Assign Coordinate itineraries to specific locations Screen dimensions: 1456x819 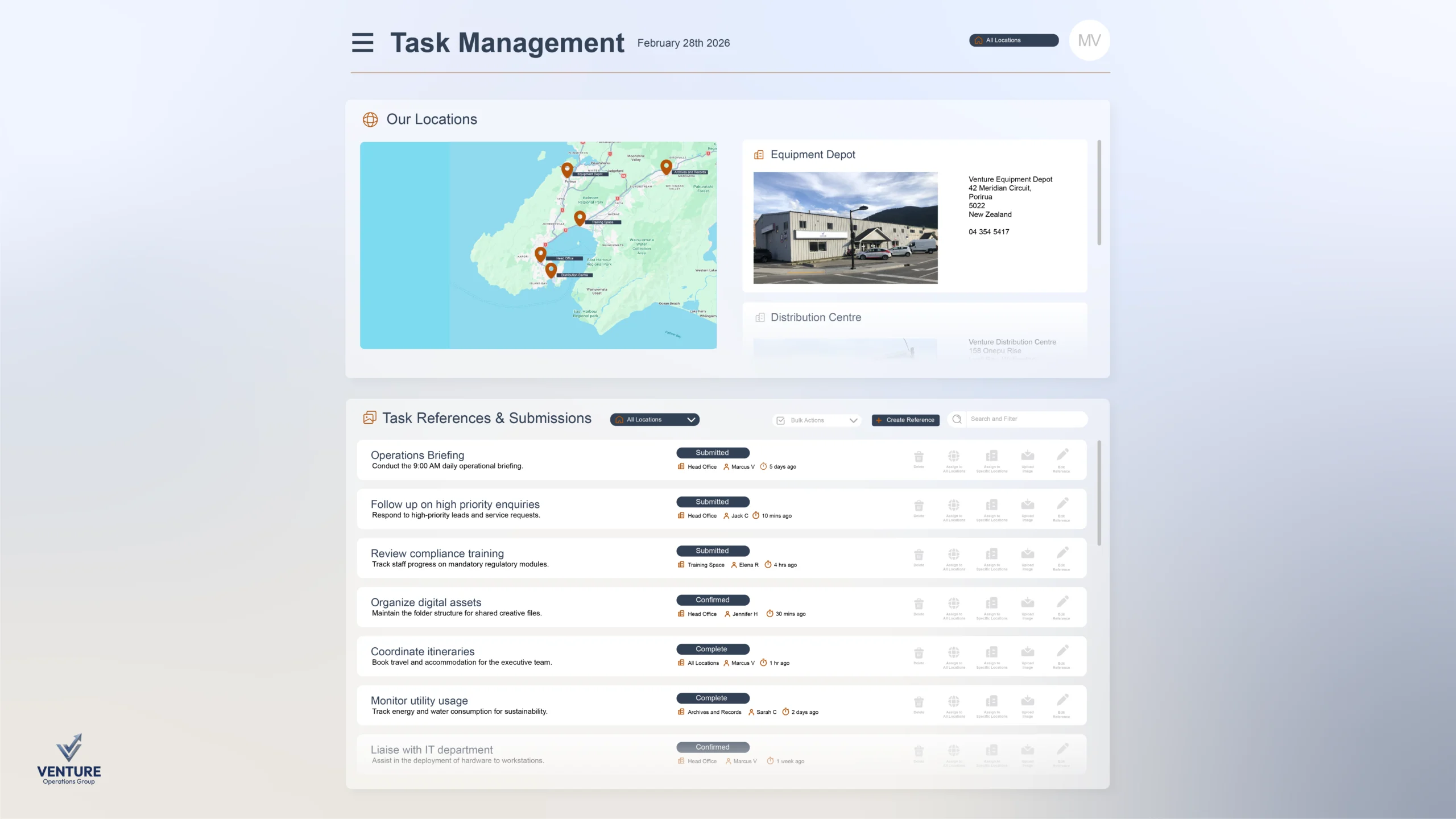tap(991, 656)
